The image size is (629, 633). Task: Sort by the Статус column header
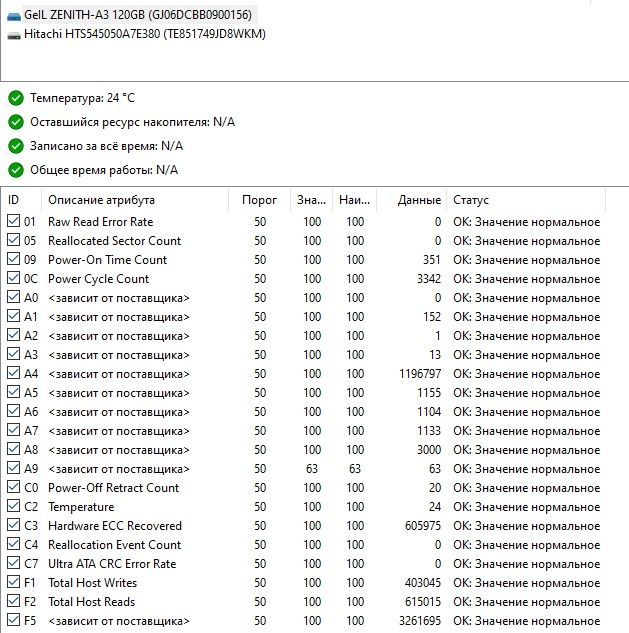[x=526, y=200]
